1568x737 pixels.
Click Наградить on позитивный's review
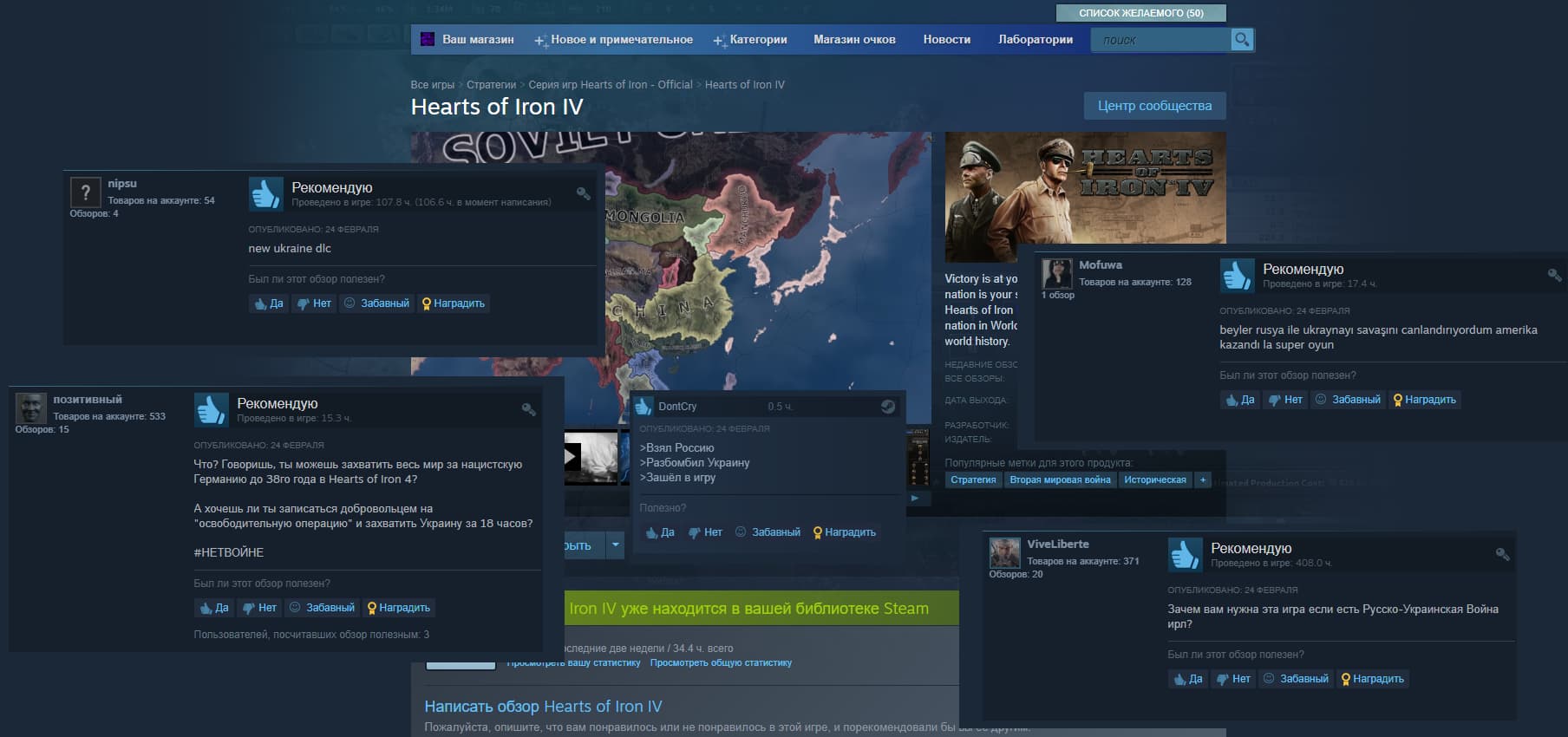click(x=398, y=608)
